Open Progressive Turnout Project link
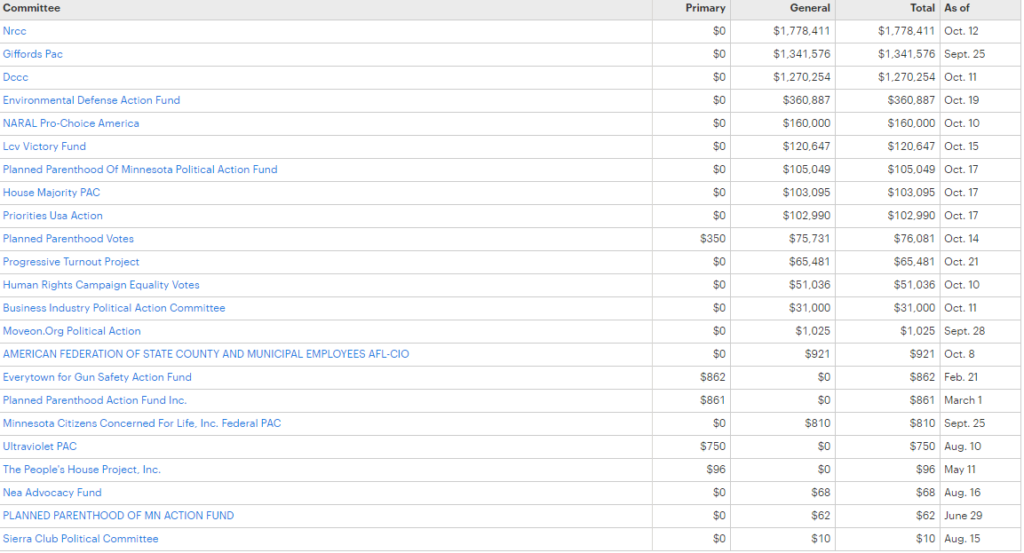 tap(71, 261)
